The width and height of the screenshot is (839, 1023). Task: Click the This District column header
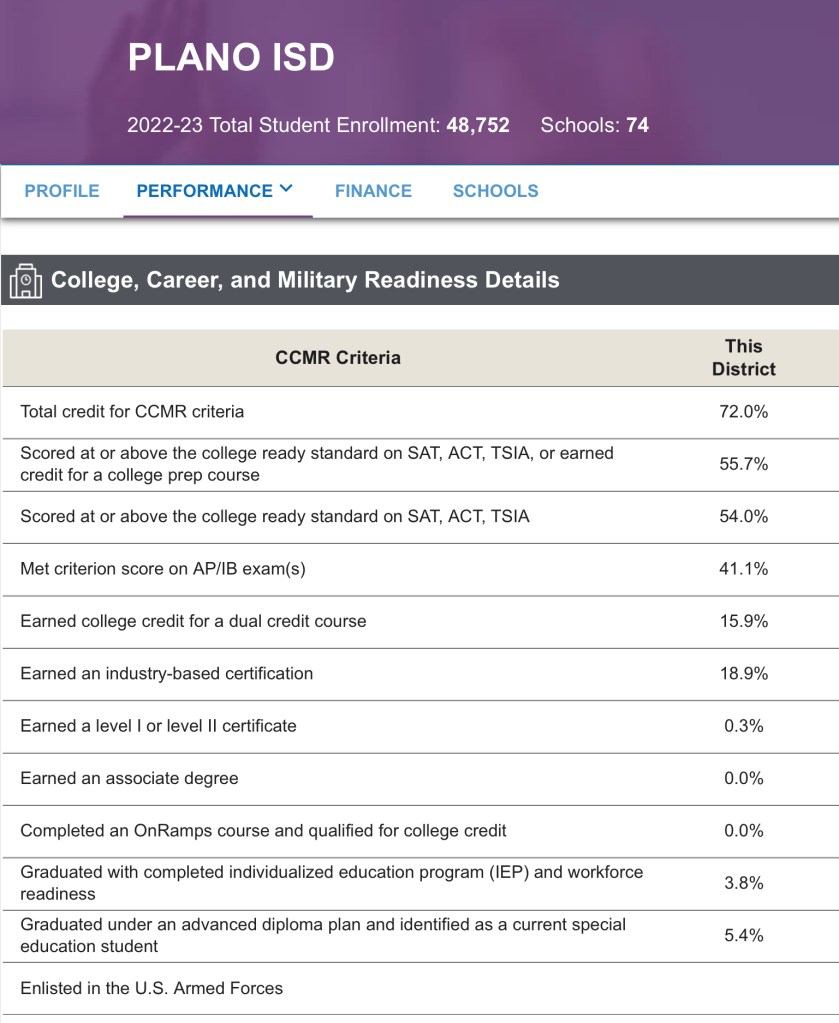coord(743,358)
